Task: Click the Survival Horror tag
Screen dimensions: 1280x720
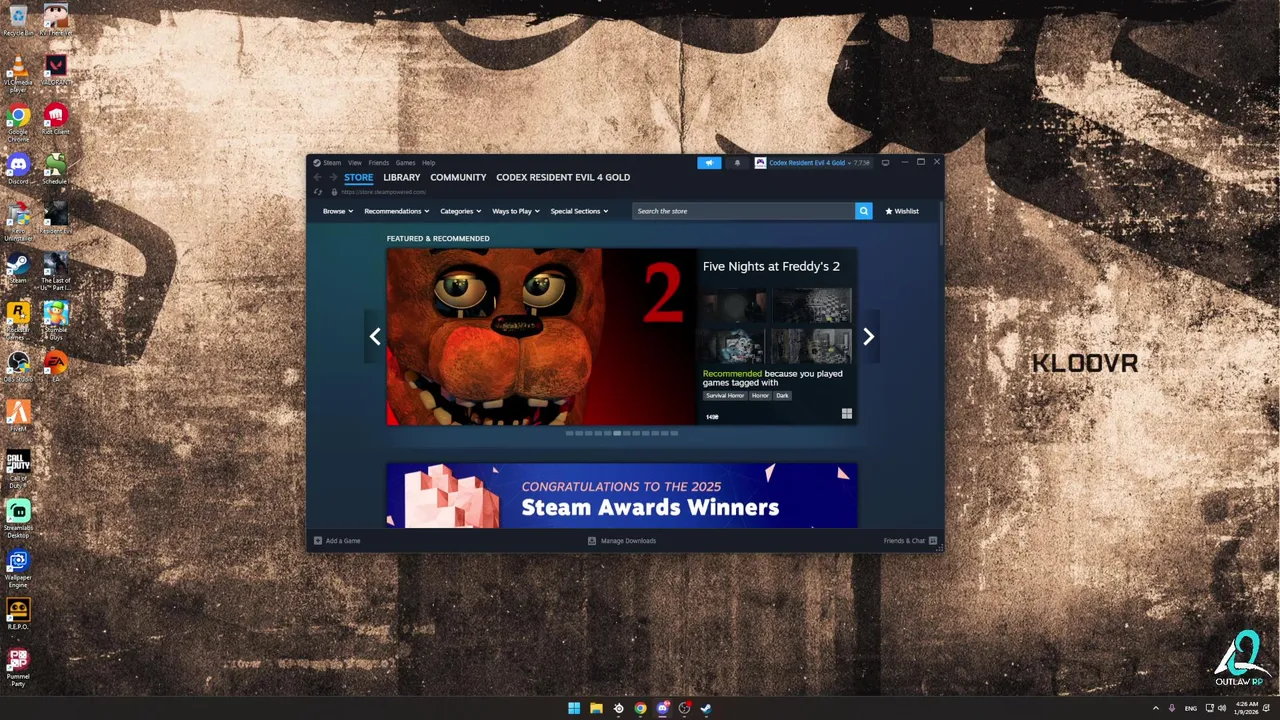Action: pyautogui.click(x=725, y=396)
